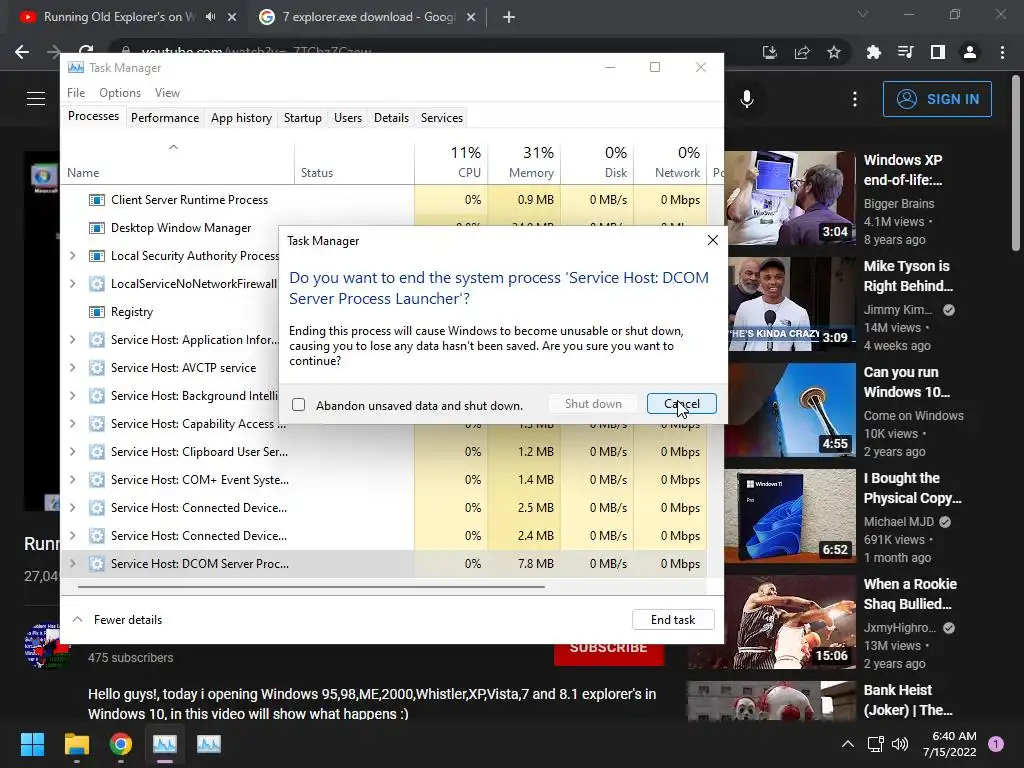
Task: Switch to the Startup tab
Action: click(x=302, y=118)
